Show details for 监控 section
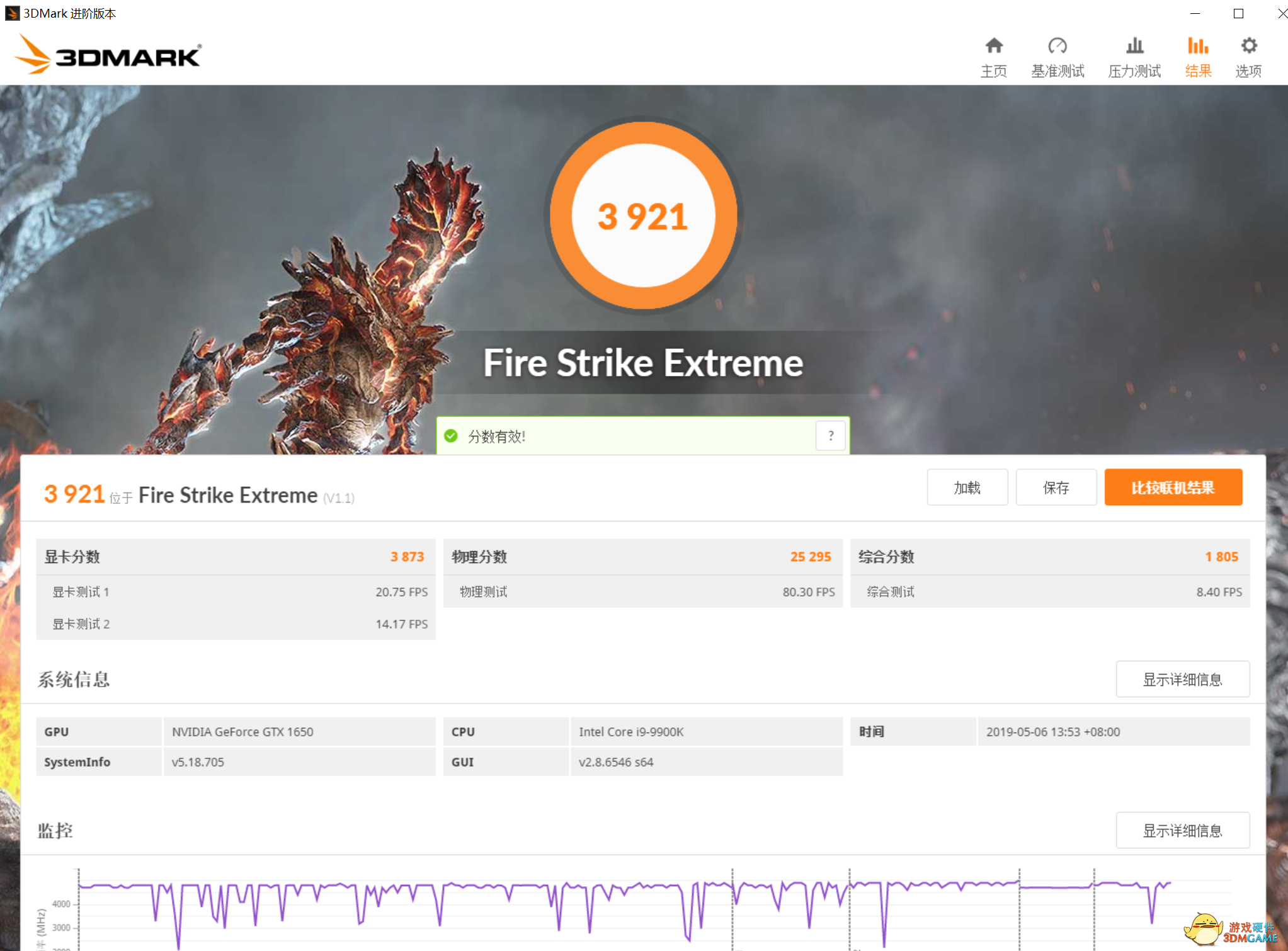 point(1183,831)
